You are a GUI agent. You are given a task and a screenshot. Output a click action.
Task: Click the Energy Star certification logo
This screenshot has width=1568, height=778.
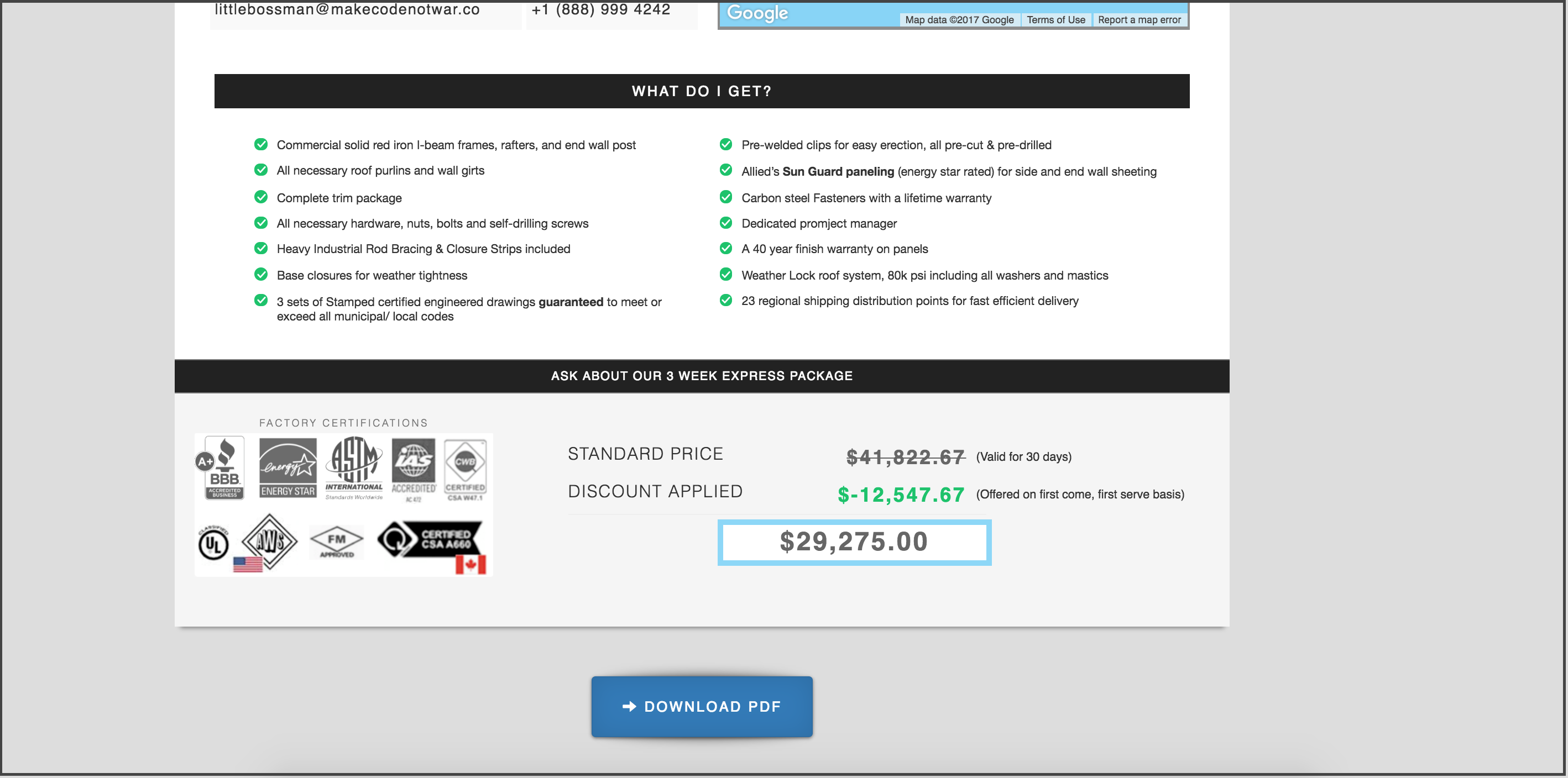point(288,467)
